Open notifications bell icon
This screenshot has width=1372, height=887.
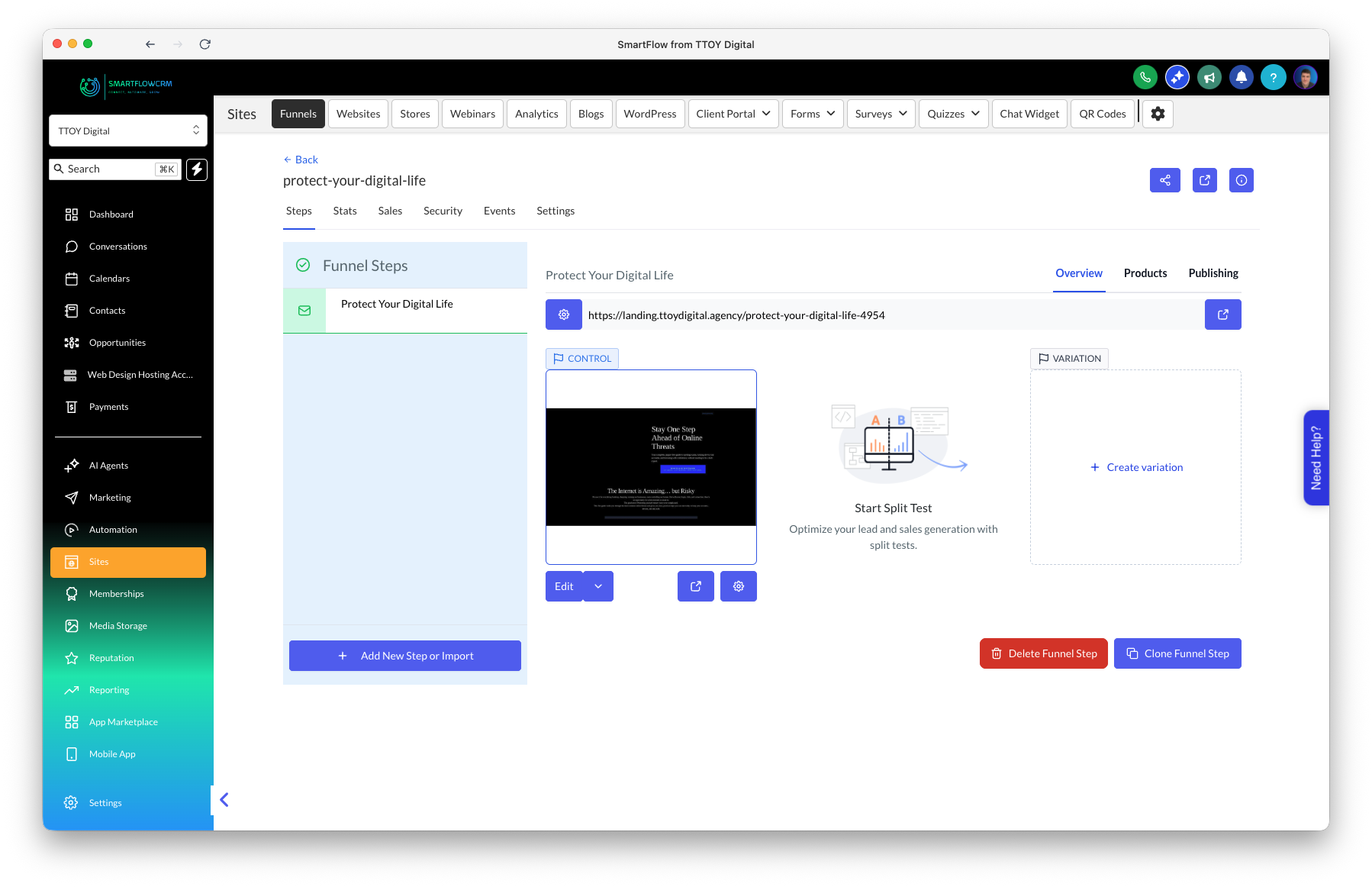(x=1241, y=77)
